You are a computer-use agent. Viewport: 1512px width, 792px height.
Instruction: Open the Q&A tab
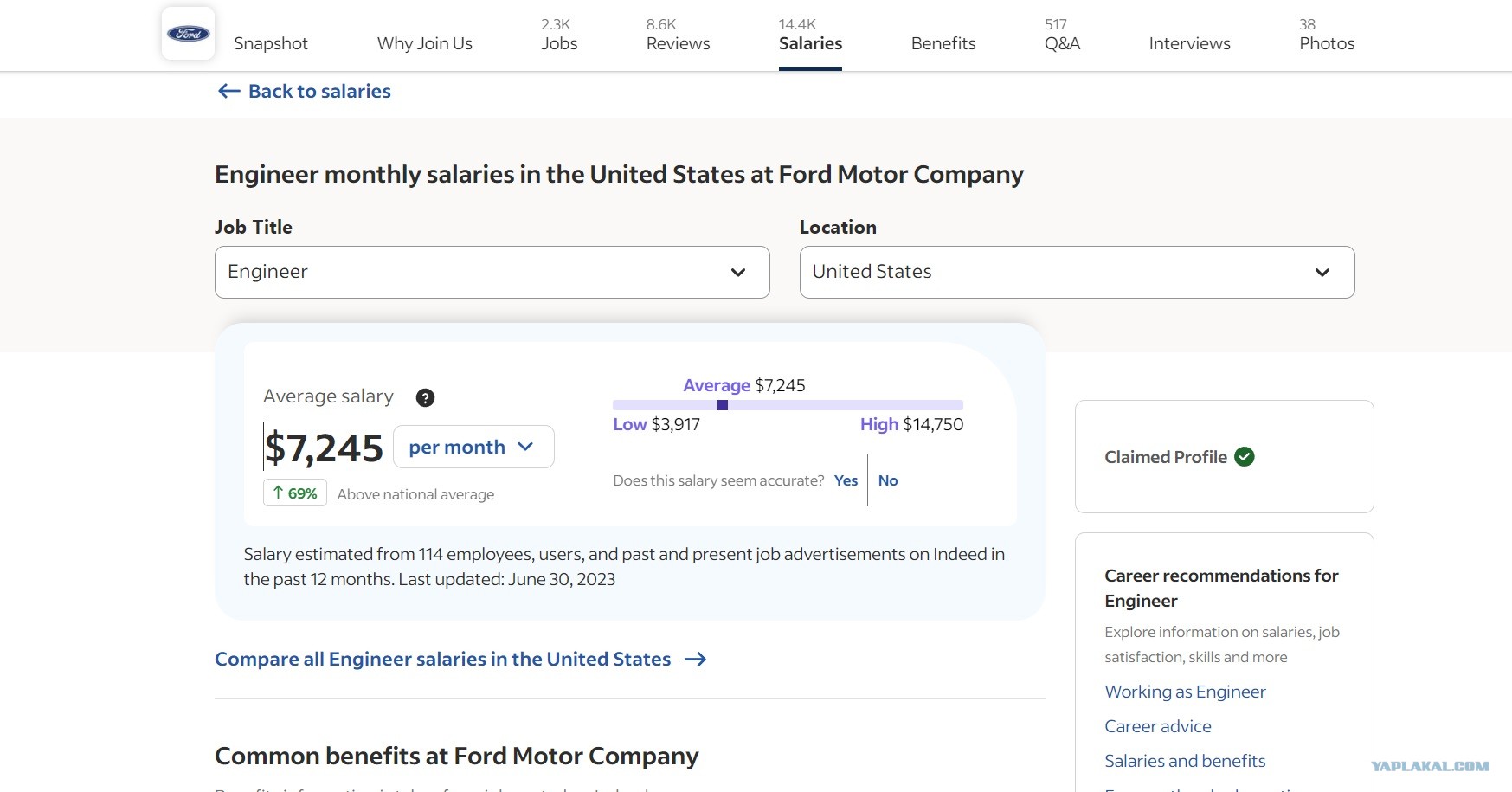pyautogui.click(x=1062, y=35)
